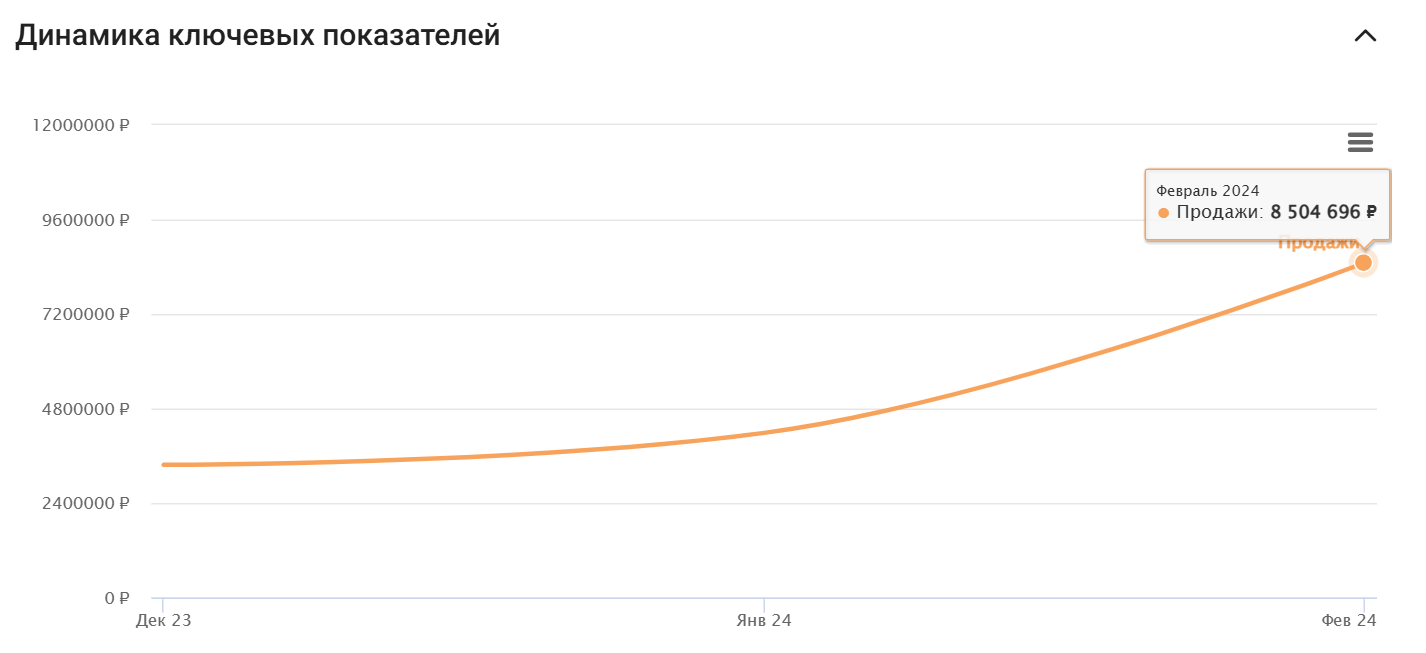Click the Динамика ключевых показателей heading
Image resolution: width=1426 pixels, height=653 pixels.
click(258, 36)
